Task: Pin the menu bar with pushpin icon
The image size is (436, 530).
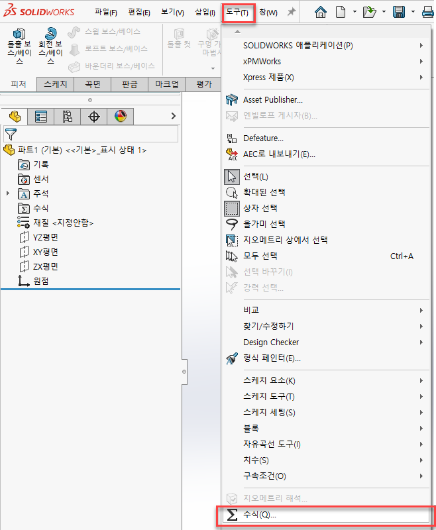Action: coord(291,12)
